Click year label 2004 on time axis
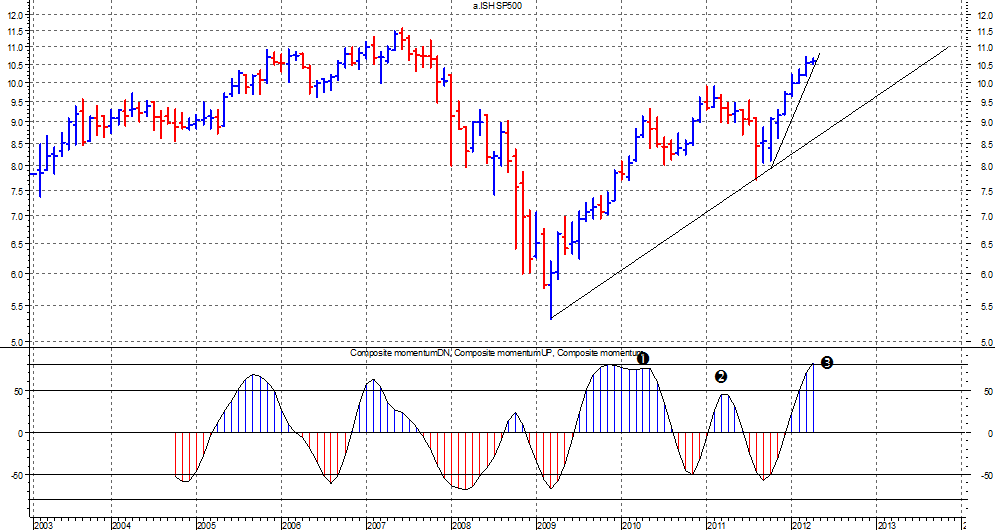 tap(121, 525)
